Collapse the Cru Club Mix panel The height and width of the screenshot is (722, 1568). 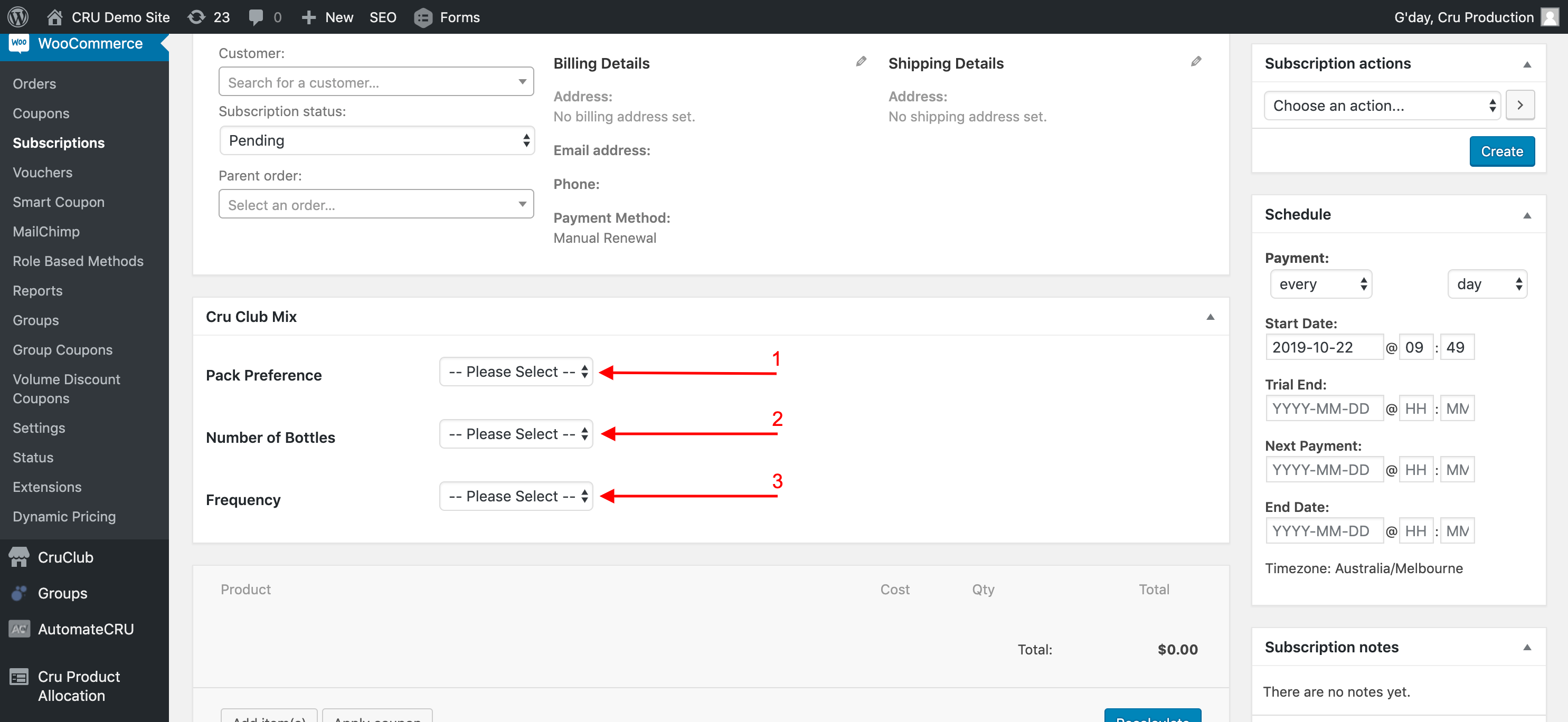(1210, 317)
